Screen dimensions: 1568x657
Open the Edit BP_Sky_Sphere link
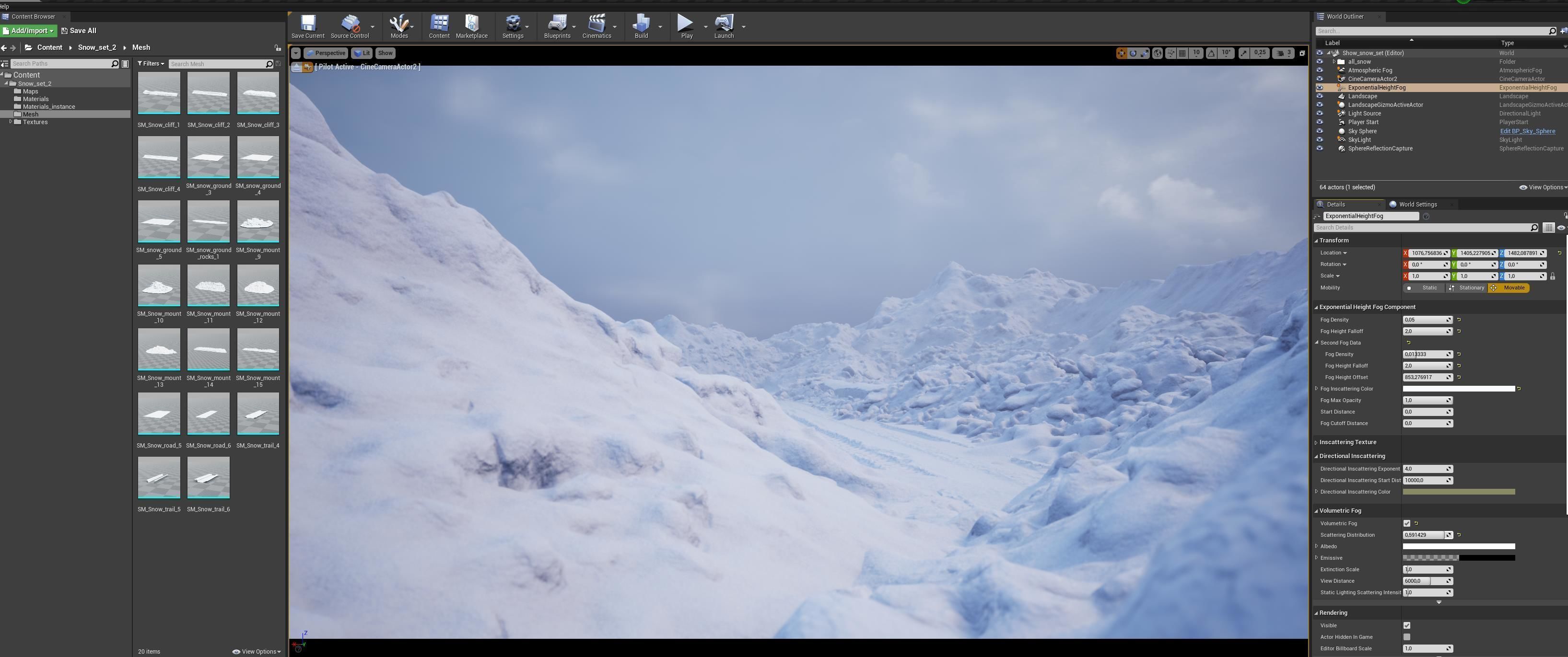point(1527,131)
